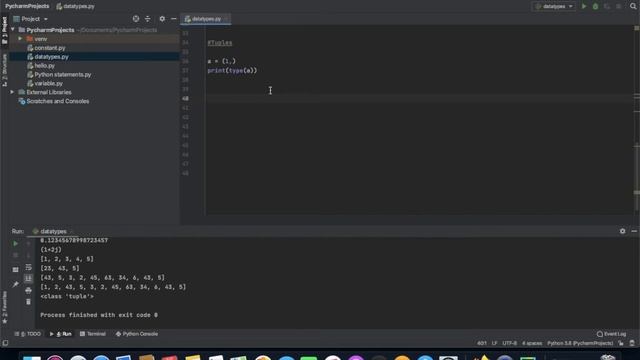Click line number 40 in the gutter

tap(185, 98)
